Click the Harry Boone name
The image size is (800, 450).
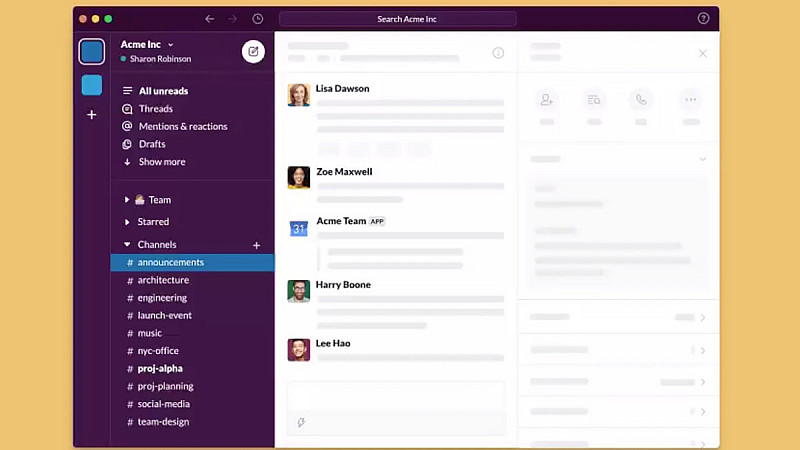click(343, 285)
